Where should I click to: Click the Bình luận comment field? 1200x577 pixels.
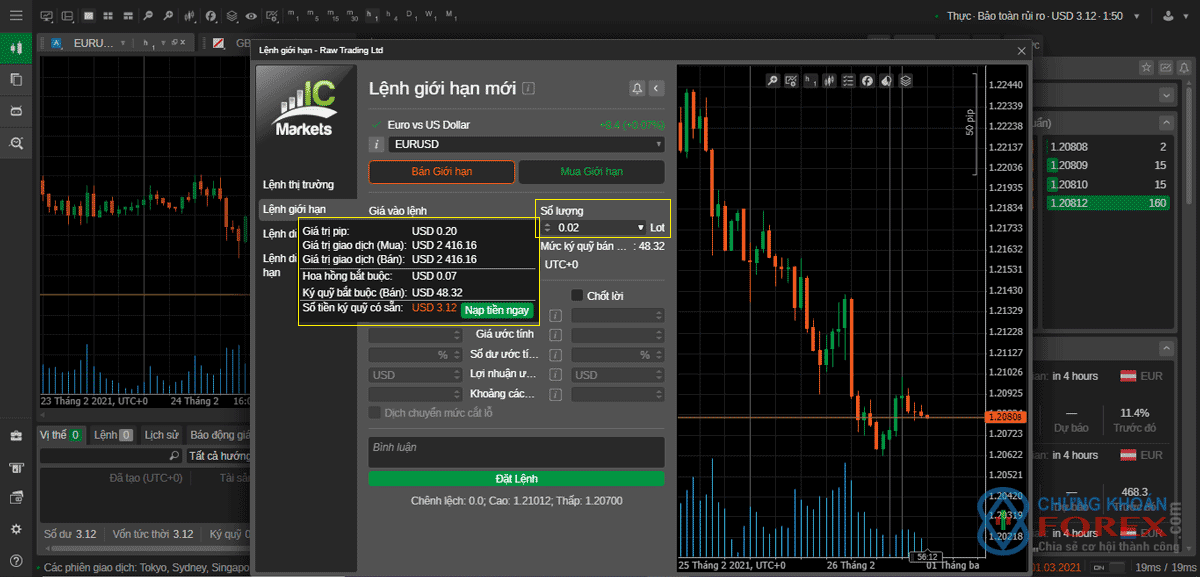516,451
